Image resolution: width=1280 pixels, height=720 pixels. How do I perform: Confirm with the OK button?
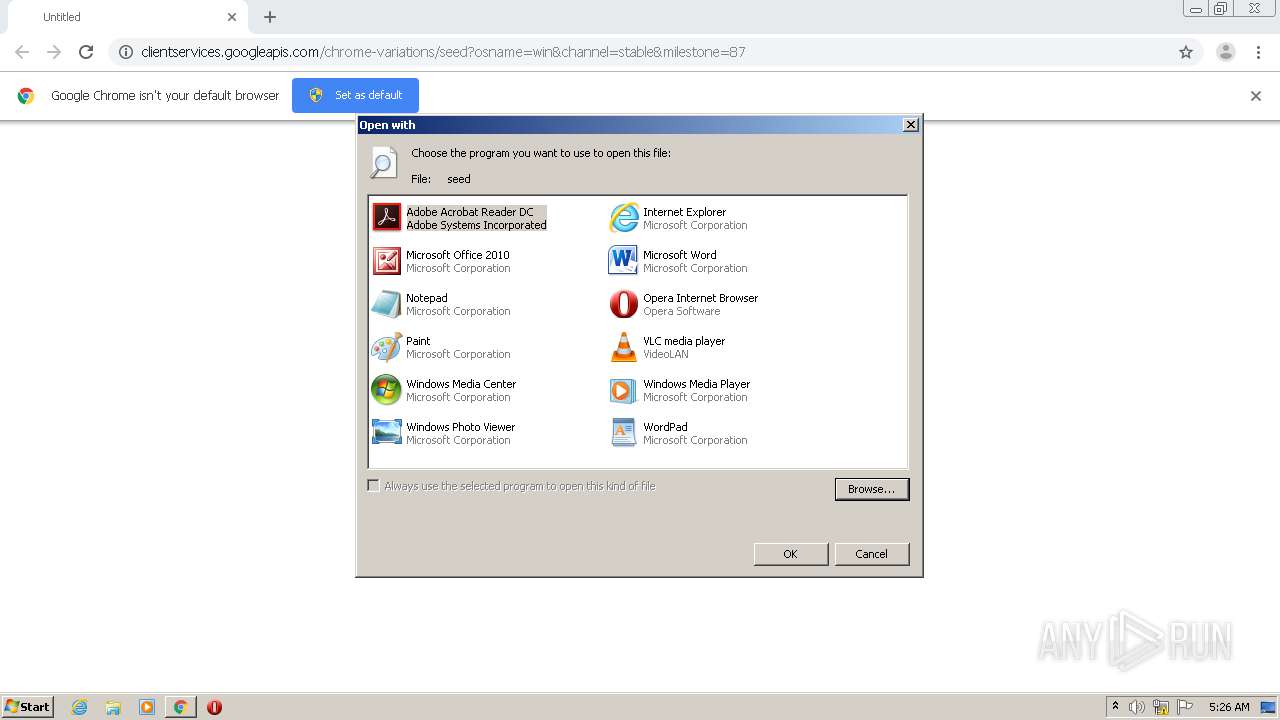click(790, 554)
